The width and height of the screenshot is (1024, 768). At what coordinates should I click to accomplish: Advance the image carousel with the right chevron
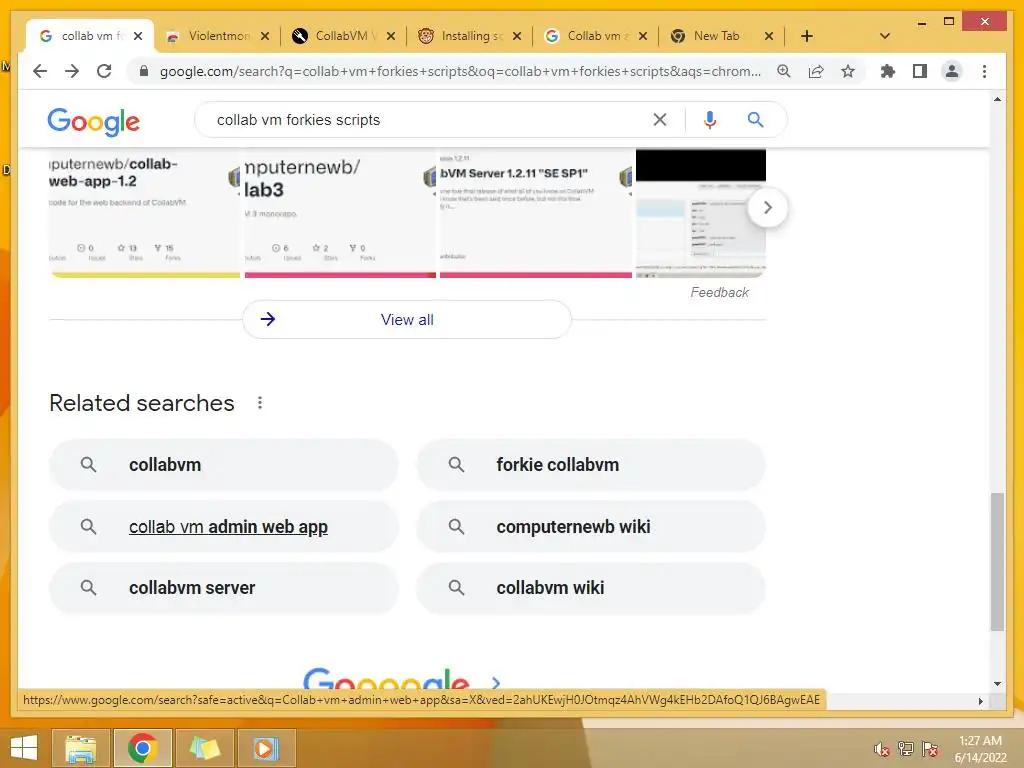[x=767, y=208]
